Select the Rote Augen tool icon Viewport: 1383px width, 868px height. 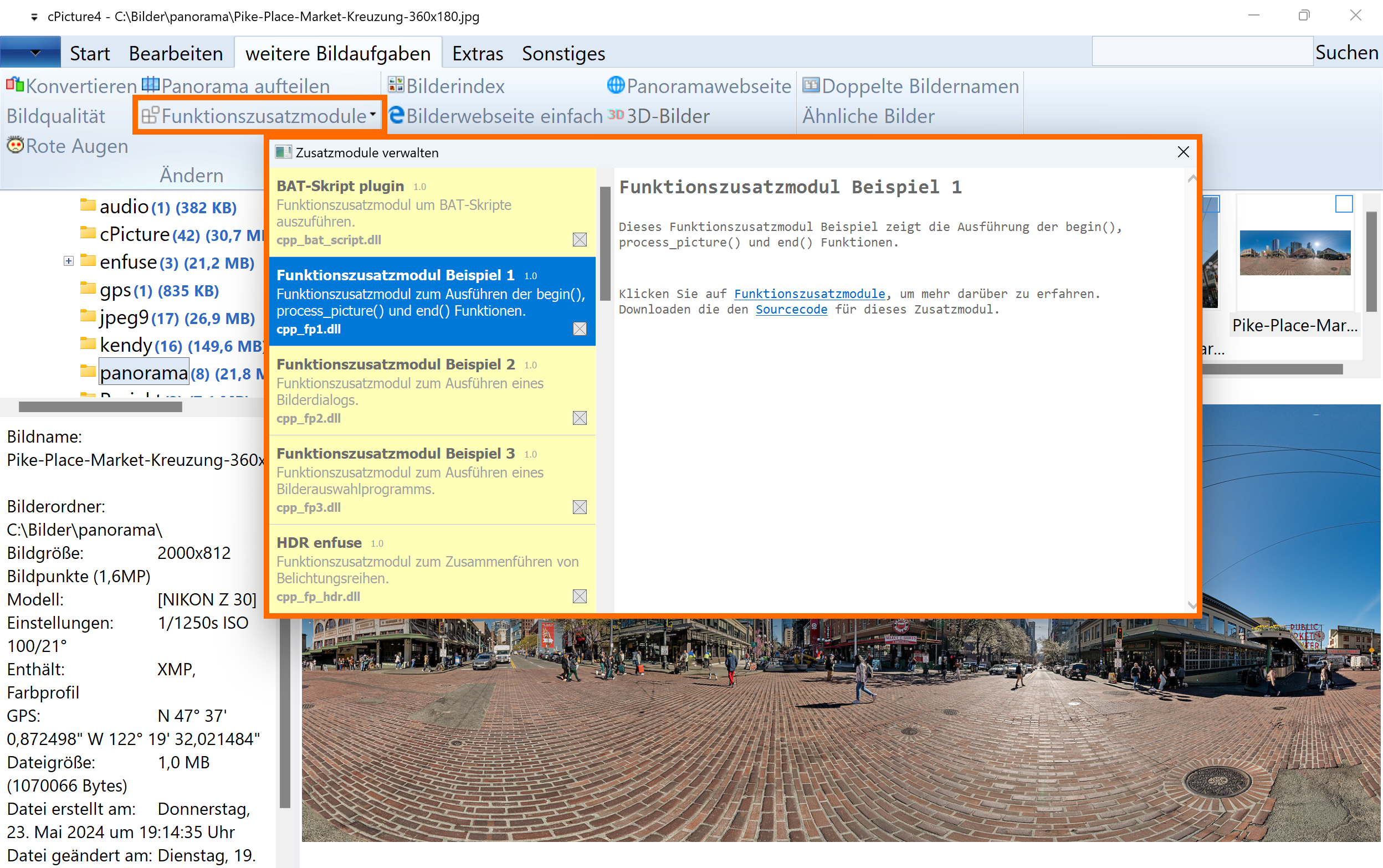(x=15, y=145)
